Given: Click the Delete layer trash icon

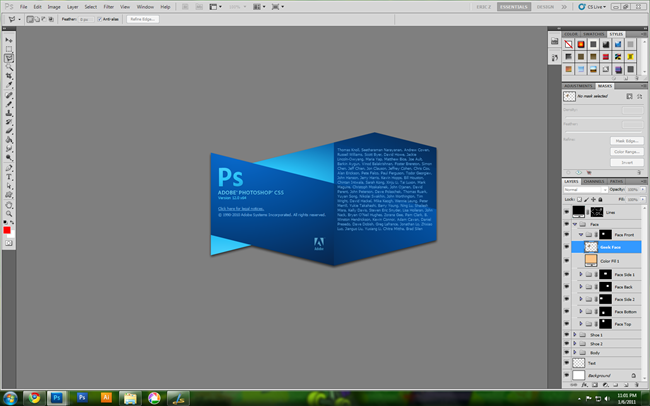Looking at the screenshot, I should click(x=637, y=385).
